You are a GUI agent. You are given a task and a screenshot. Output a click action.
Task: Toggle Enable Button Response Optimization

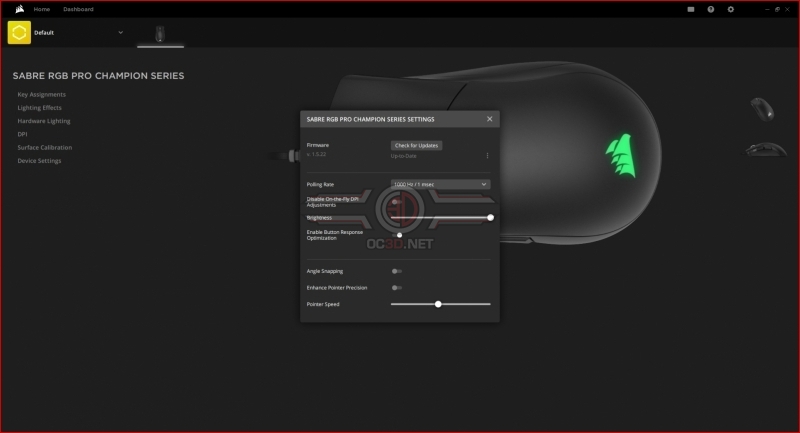(397, 235)
